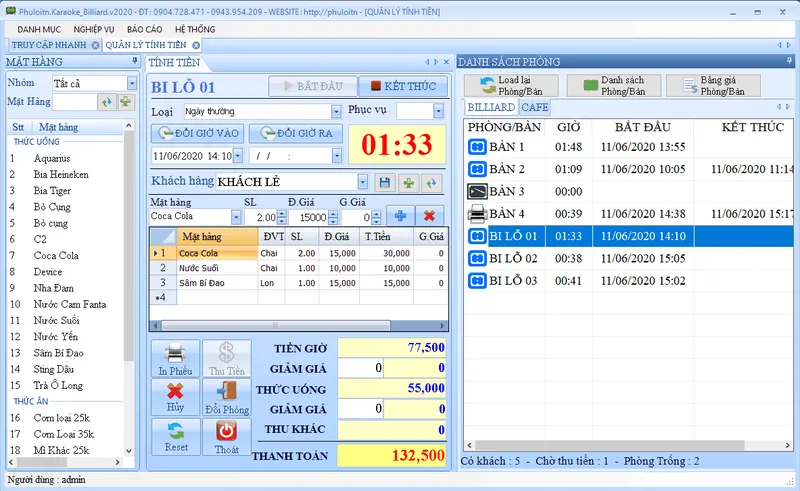Open the Nhóm dropdown
This screenshot has width=800, height=491.
[x=132, y=83]
